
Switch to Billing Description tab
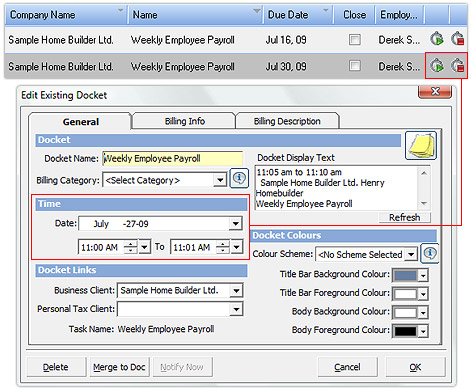pos(287,121)
